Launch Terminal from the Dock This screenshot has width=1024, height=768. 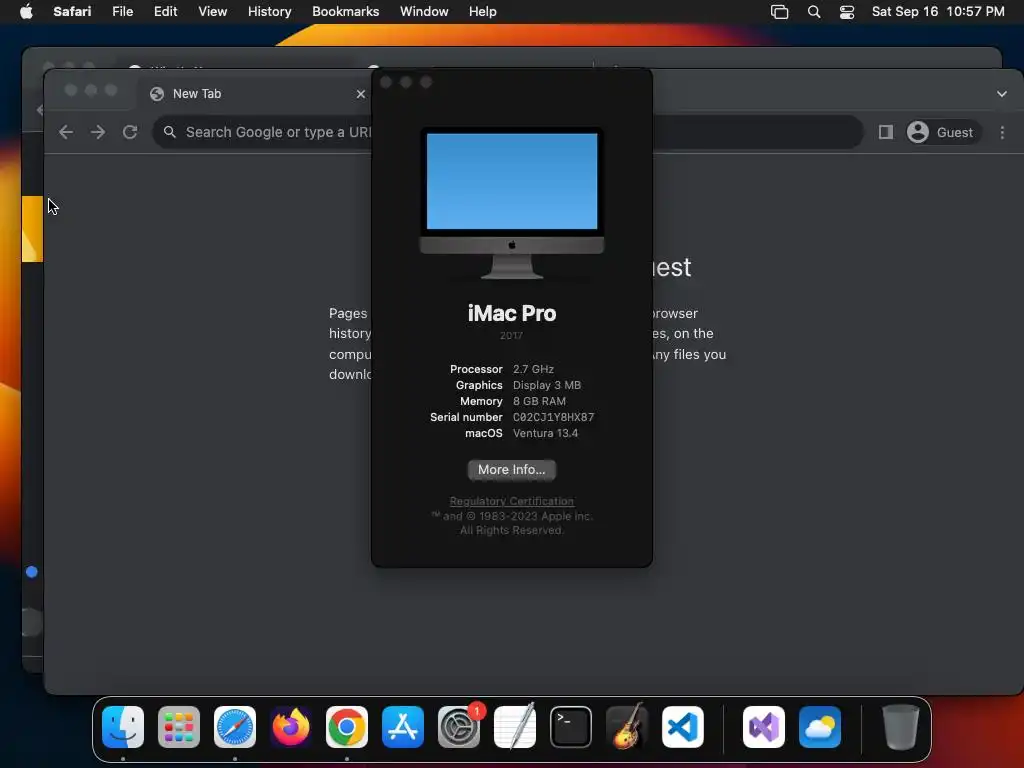click(x=571, y=727)
